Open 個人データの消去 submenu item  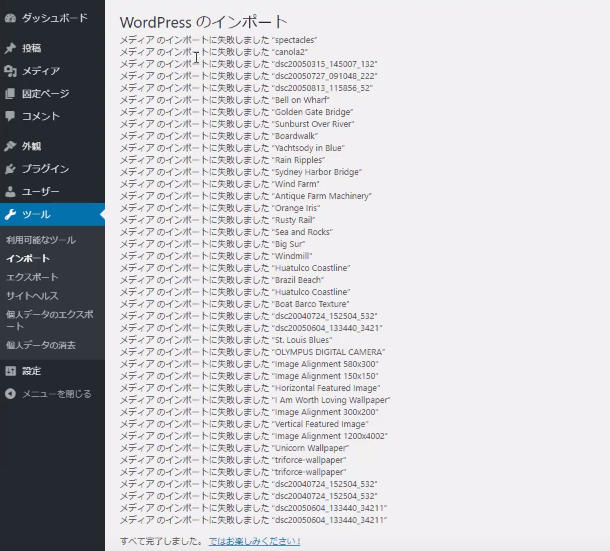click(x=40, y=345)
